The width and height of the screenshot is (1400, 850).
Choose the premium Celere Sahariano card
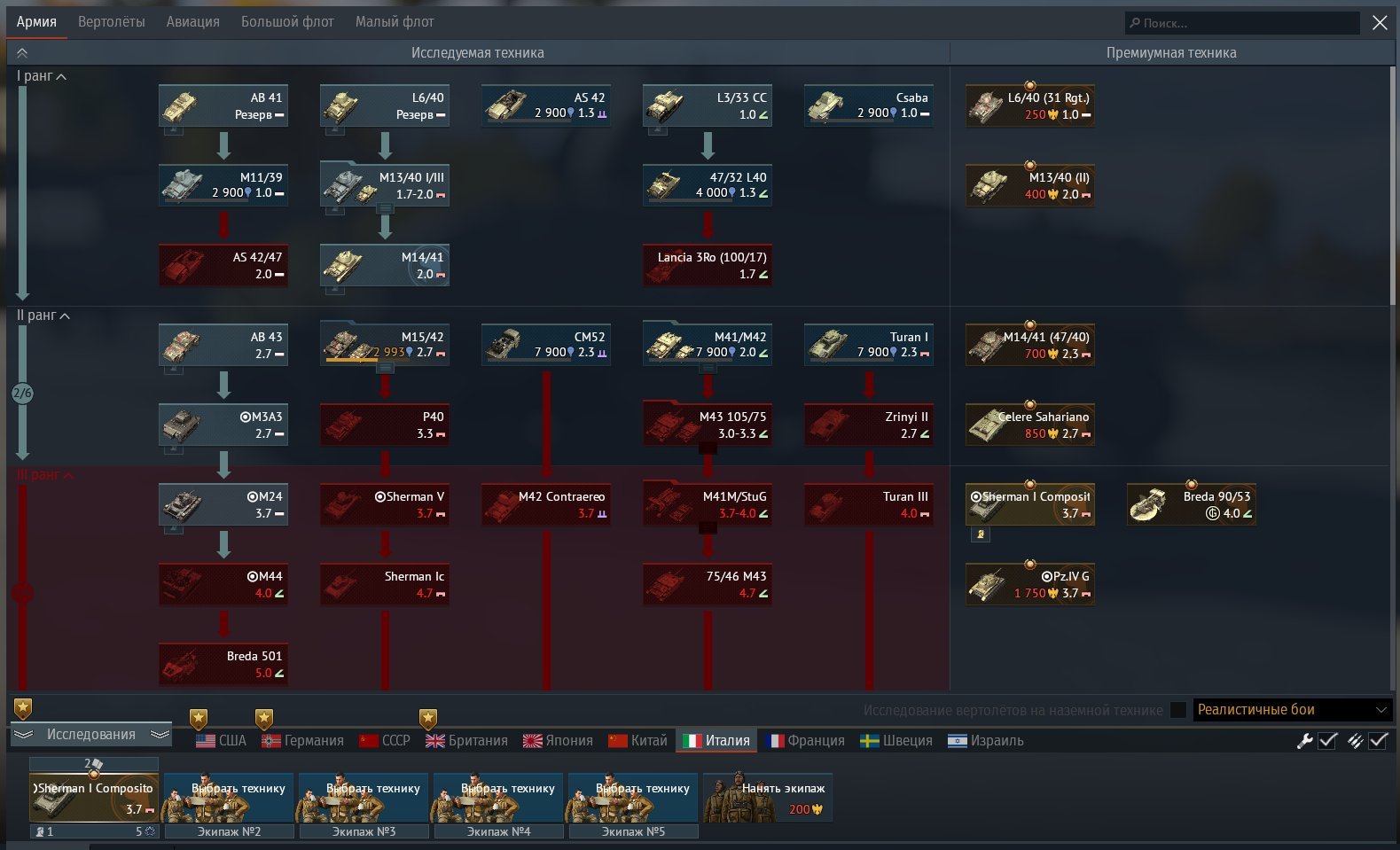(x=1030, y=425)
